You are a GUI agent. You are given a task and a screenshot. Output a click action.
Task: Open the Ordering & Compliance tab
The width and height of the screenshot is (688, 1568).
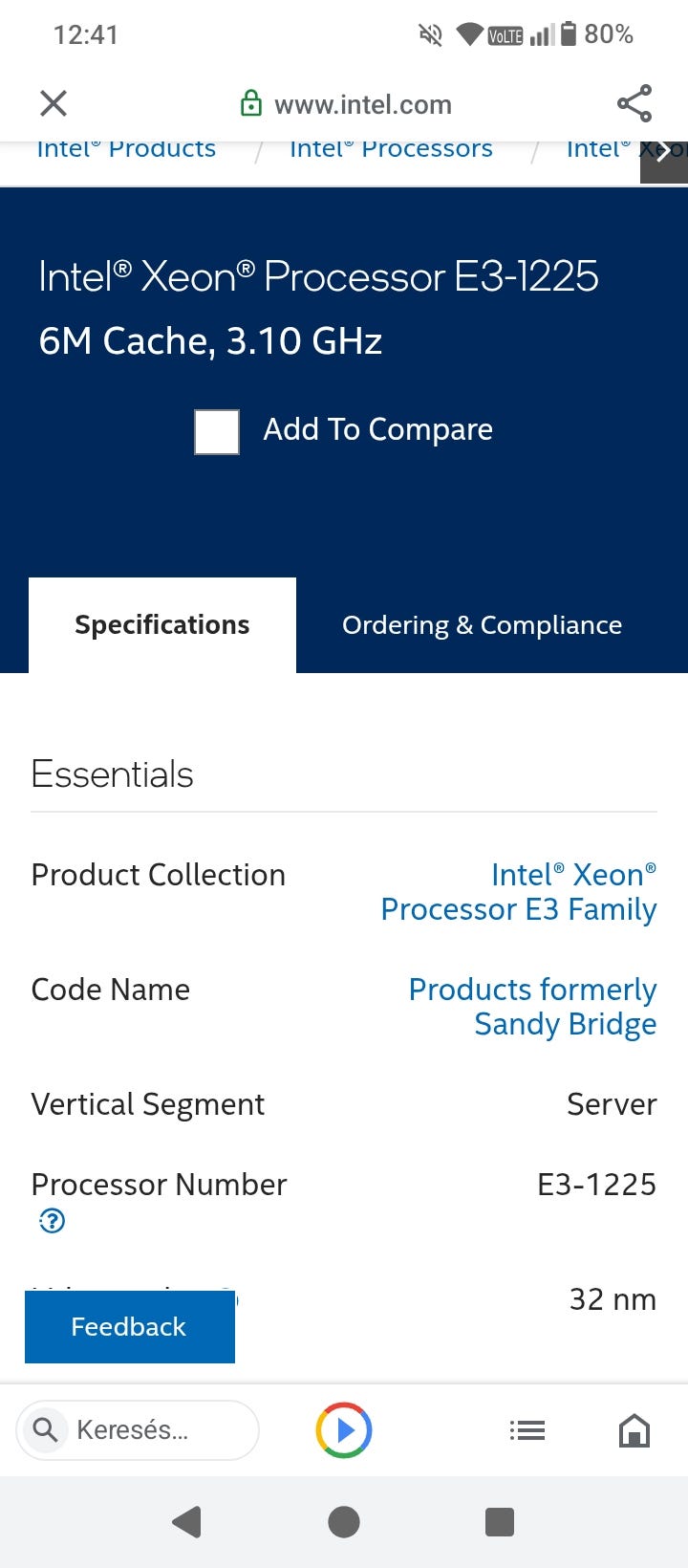point(482,625)
